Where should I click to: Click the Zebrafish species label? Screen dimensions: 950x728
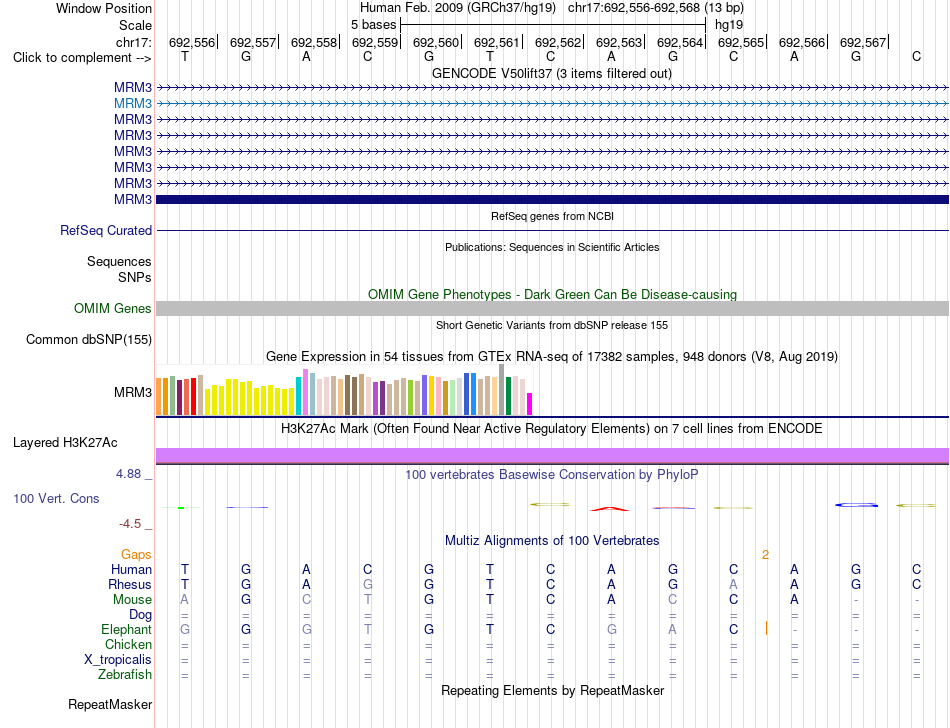tap(125, 675)
